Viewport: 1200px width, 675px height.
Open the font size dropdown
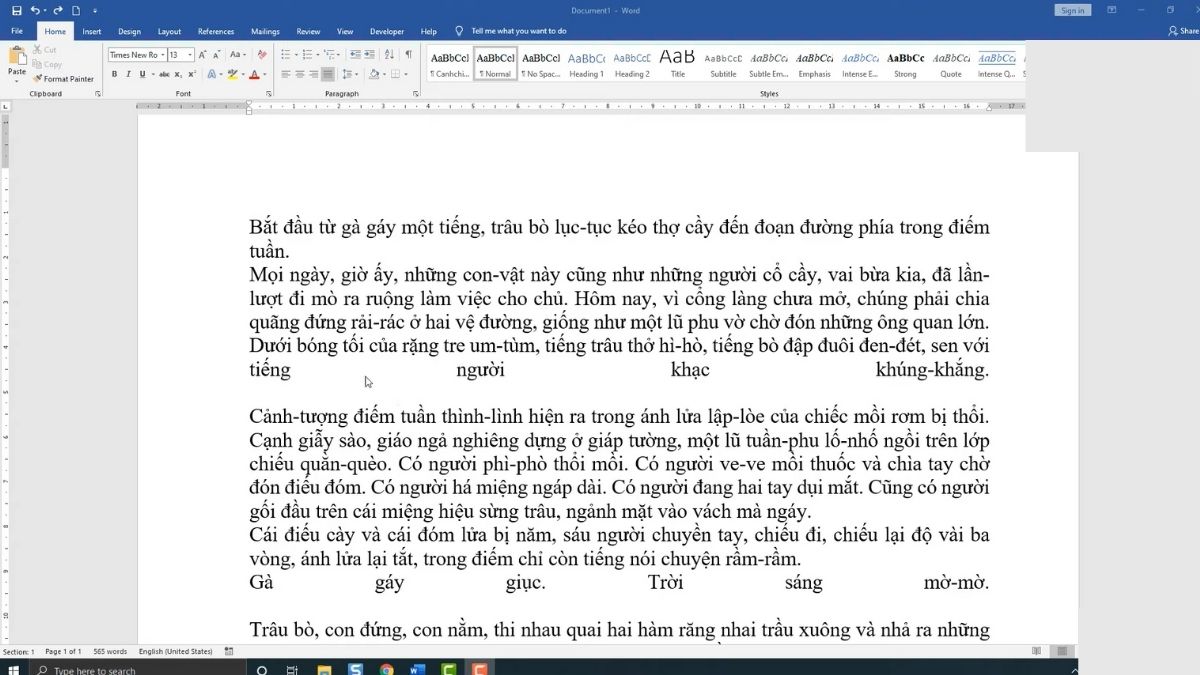(x=190, y=55)
